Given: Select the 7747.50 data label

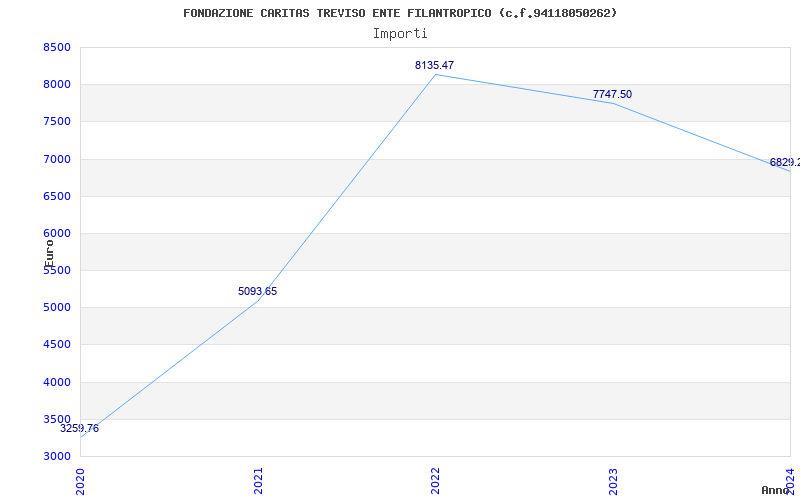Looking at the screenshot, I should point(612,94).
